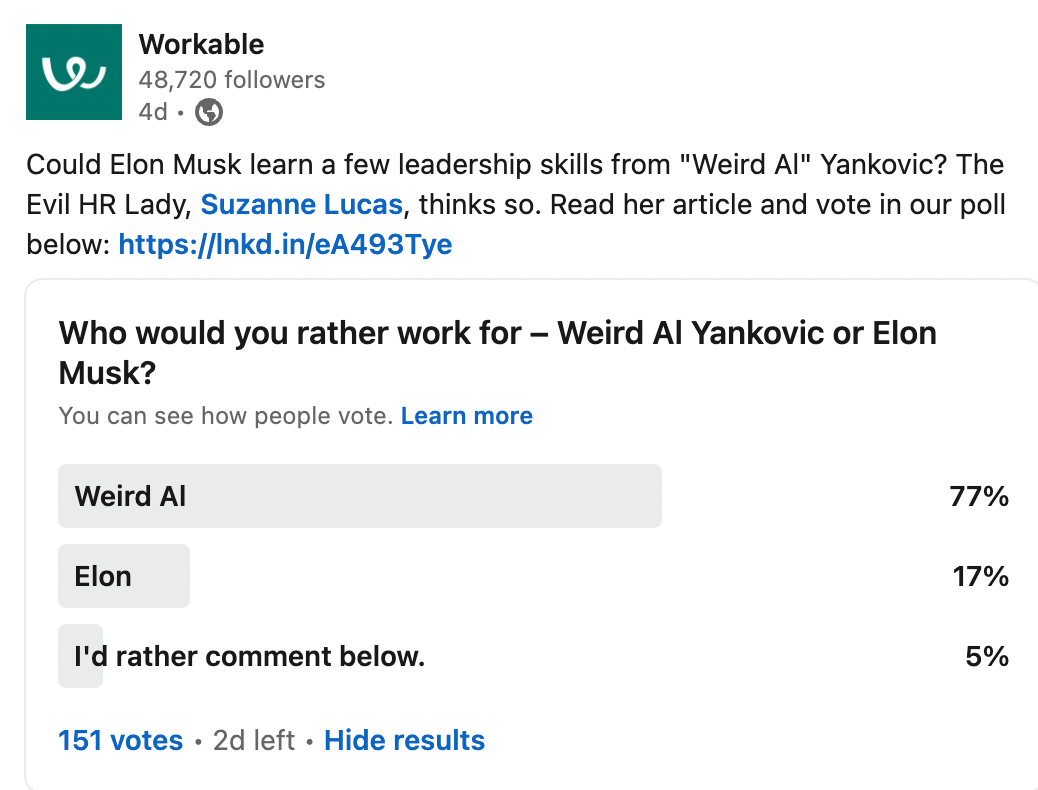Hide the poll results

coord(404,740)
